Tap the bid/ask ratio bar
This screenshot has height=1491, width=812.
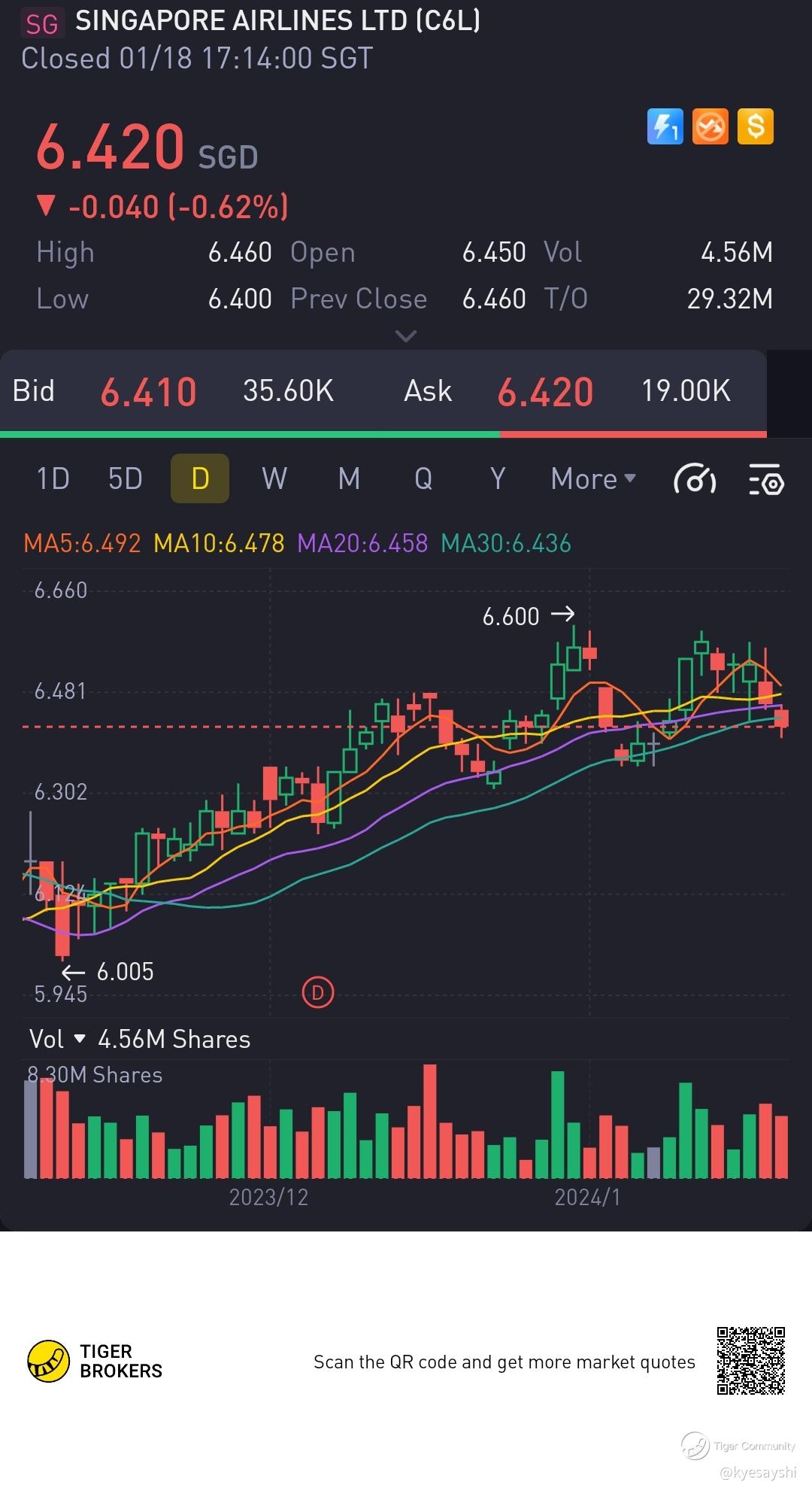coord(383,434)
